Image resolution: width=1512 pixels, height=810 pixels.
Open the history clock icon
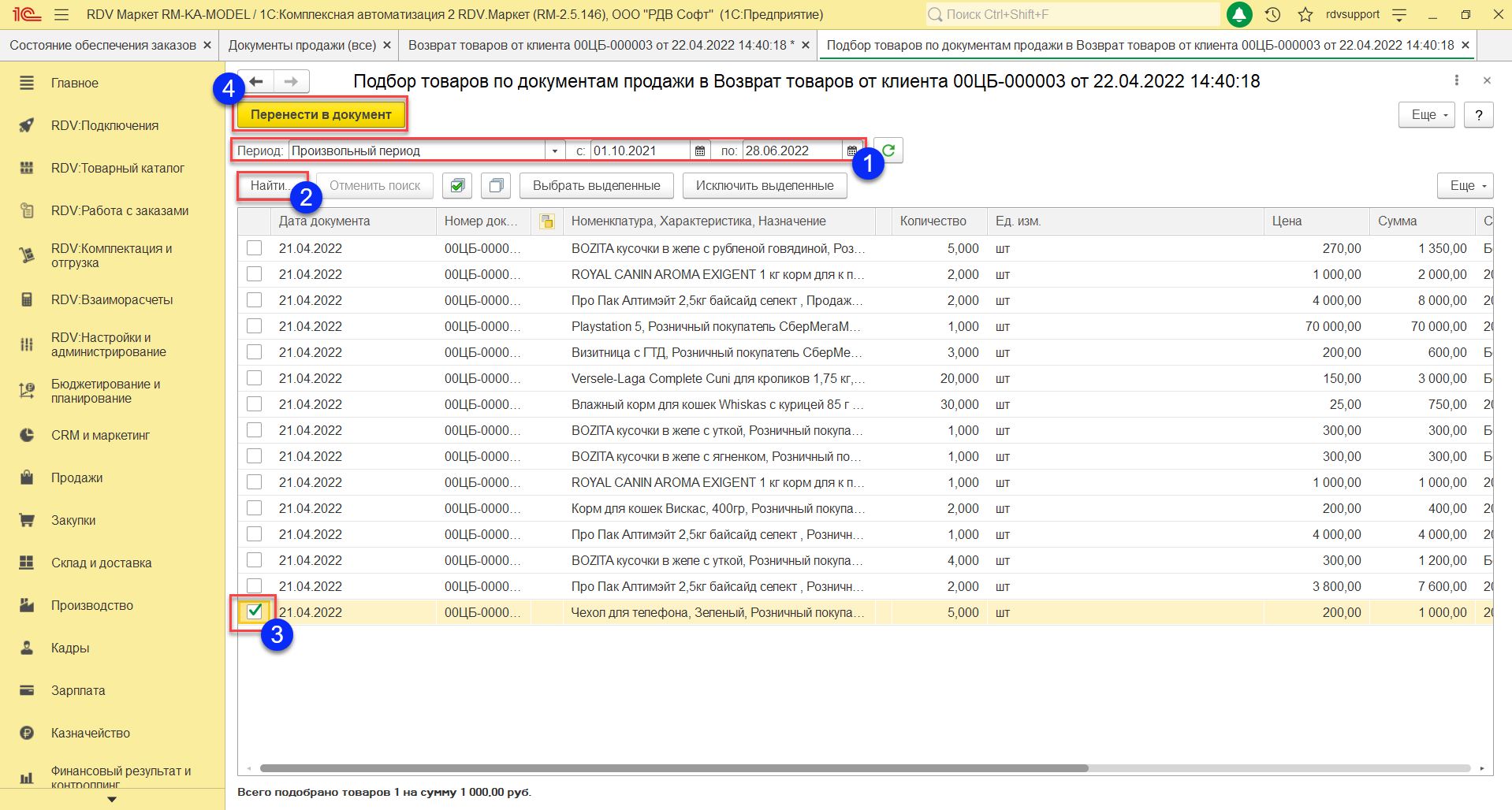click(1272, 14)
